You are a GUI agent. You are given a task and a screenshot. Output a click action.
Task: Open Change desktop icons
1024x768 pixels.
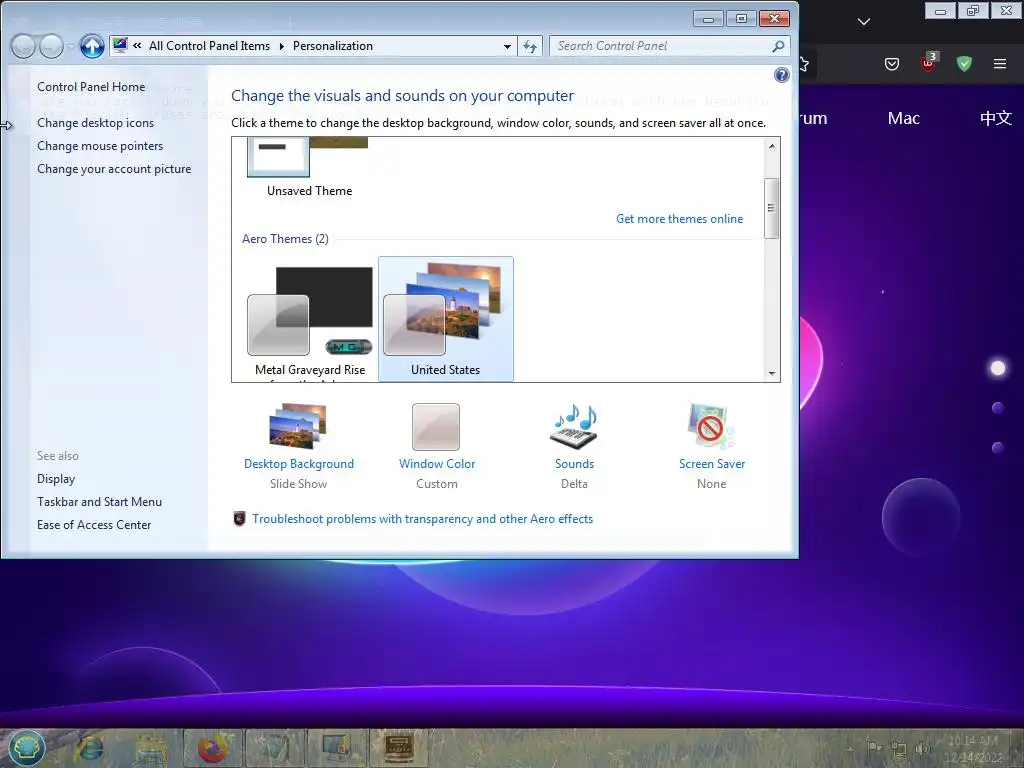pyautogui.click(x=95, y=123)
